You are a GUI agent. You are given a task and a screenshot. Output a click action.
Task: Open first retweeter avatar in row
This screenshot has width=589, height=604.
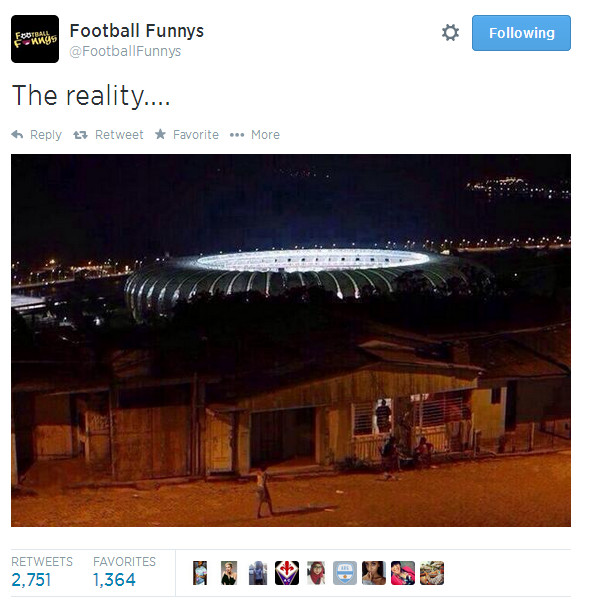point(200,573)
